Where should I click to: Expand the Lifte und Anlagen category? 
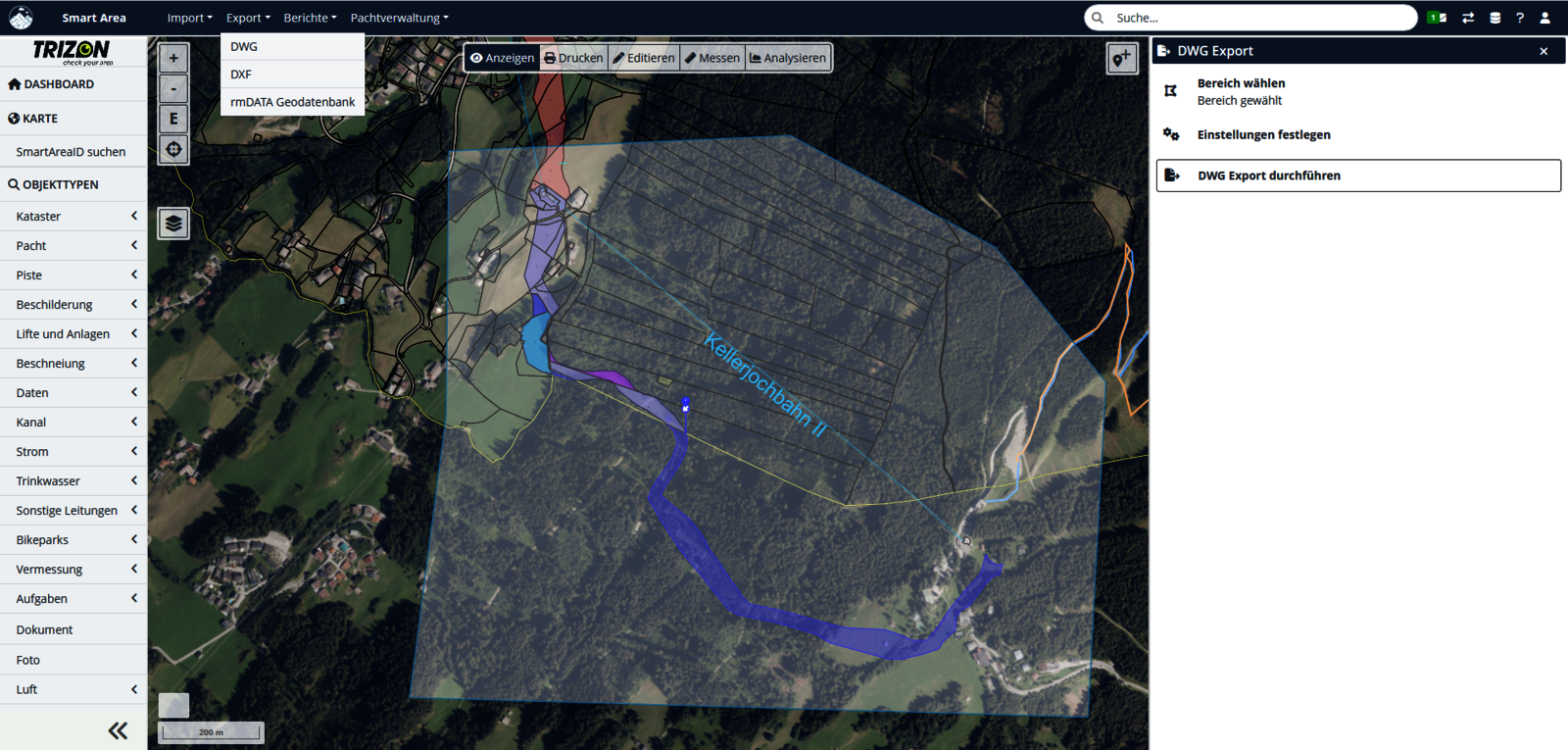73,333
